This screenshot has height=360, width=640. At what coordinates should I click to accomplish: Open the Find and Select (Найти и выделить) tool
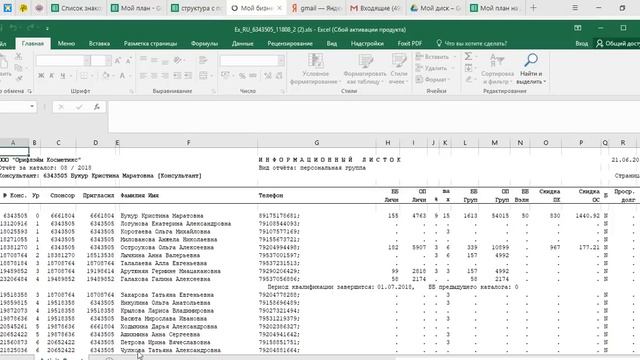pos(531,69)
